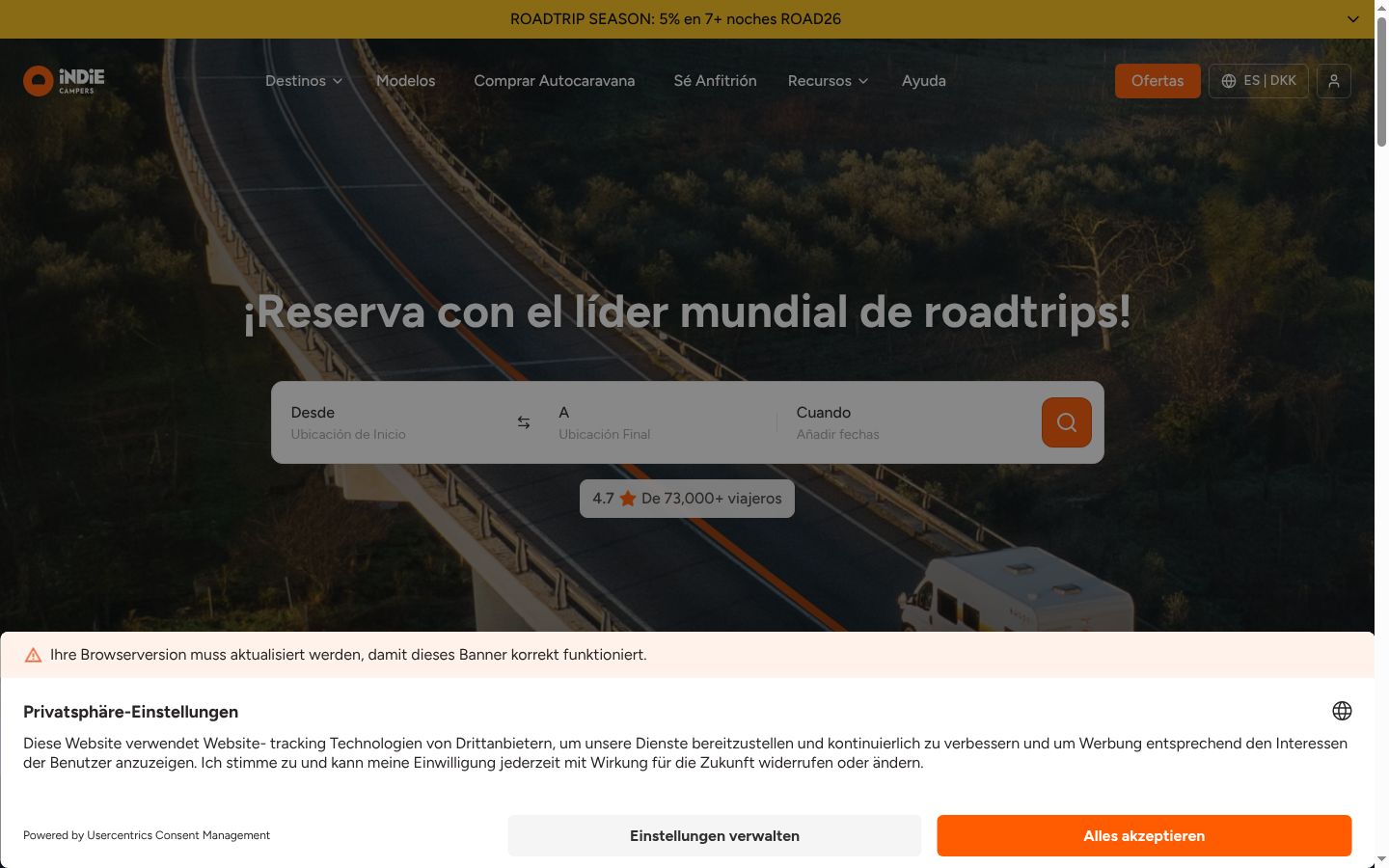Screen dimensions: 1389x868
Task: Open the Ayuda menu link
Action: click(924, 81)
